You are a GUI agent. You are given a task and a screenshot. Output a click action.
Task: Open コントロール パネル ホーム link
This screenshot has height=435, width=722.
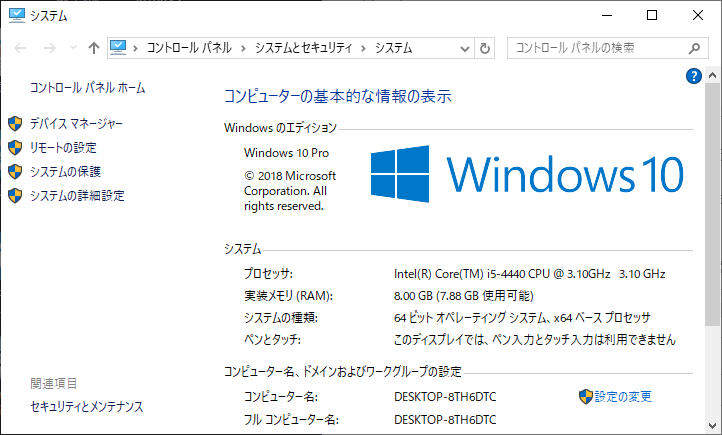[87, 87]
